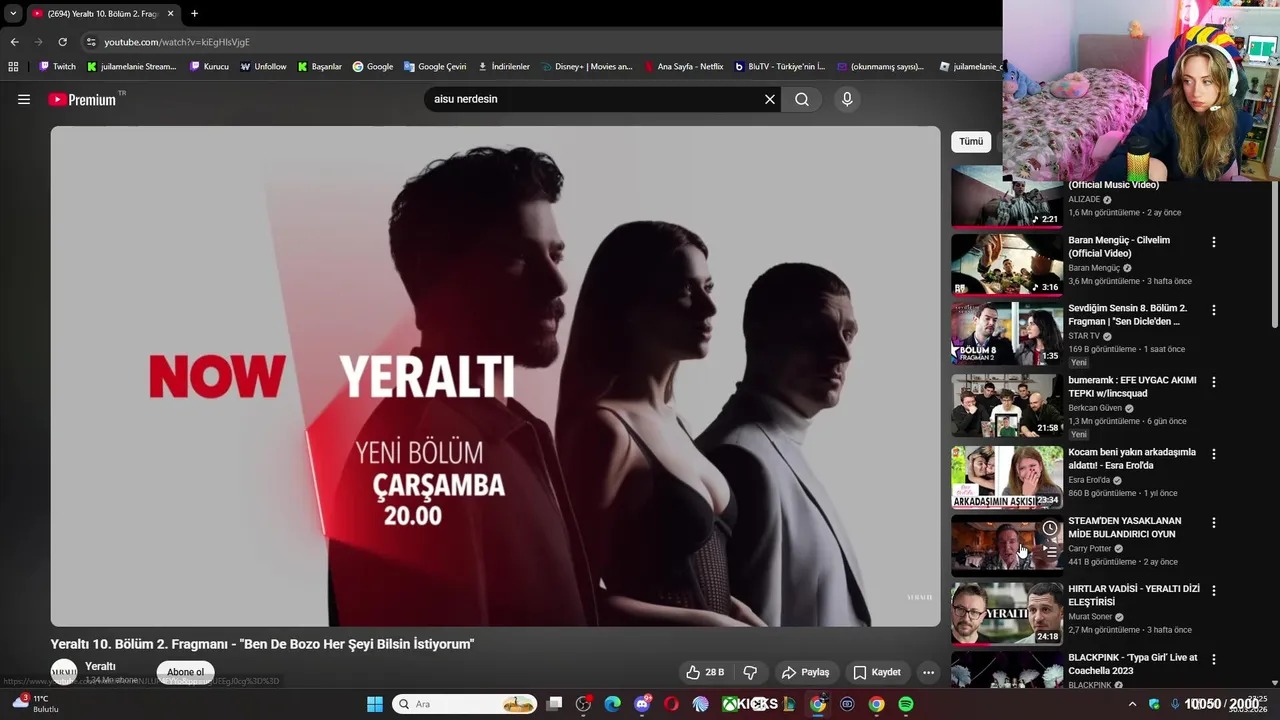This screenshot has width=1280, height=720.
Task: Open Windows Start button
Action: (375, 704)
